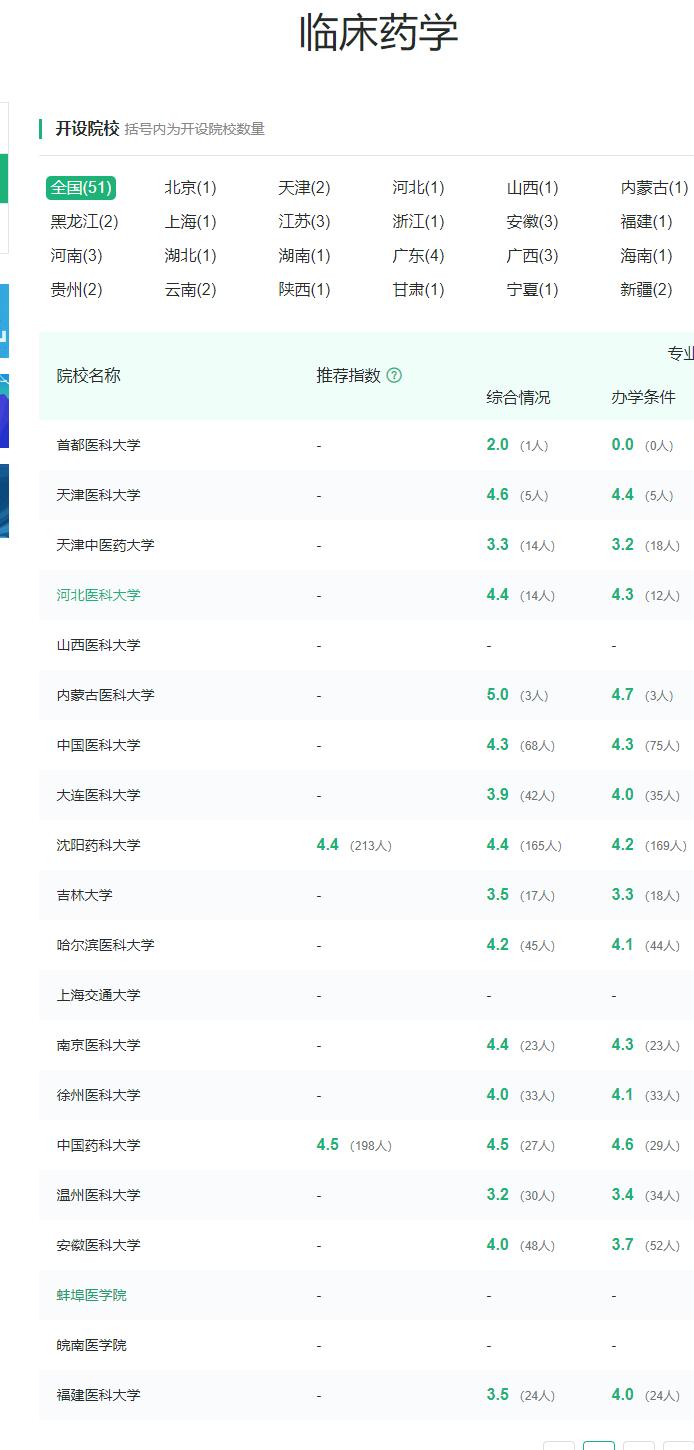Image resolution: width=694 pixels, height=1450 pixels.
Task: Show schools in 贵州(2)
Action: coord(76,290)
